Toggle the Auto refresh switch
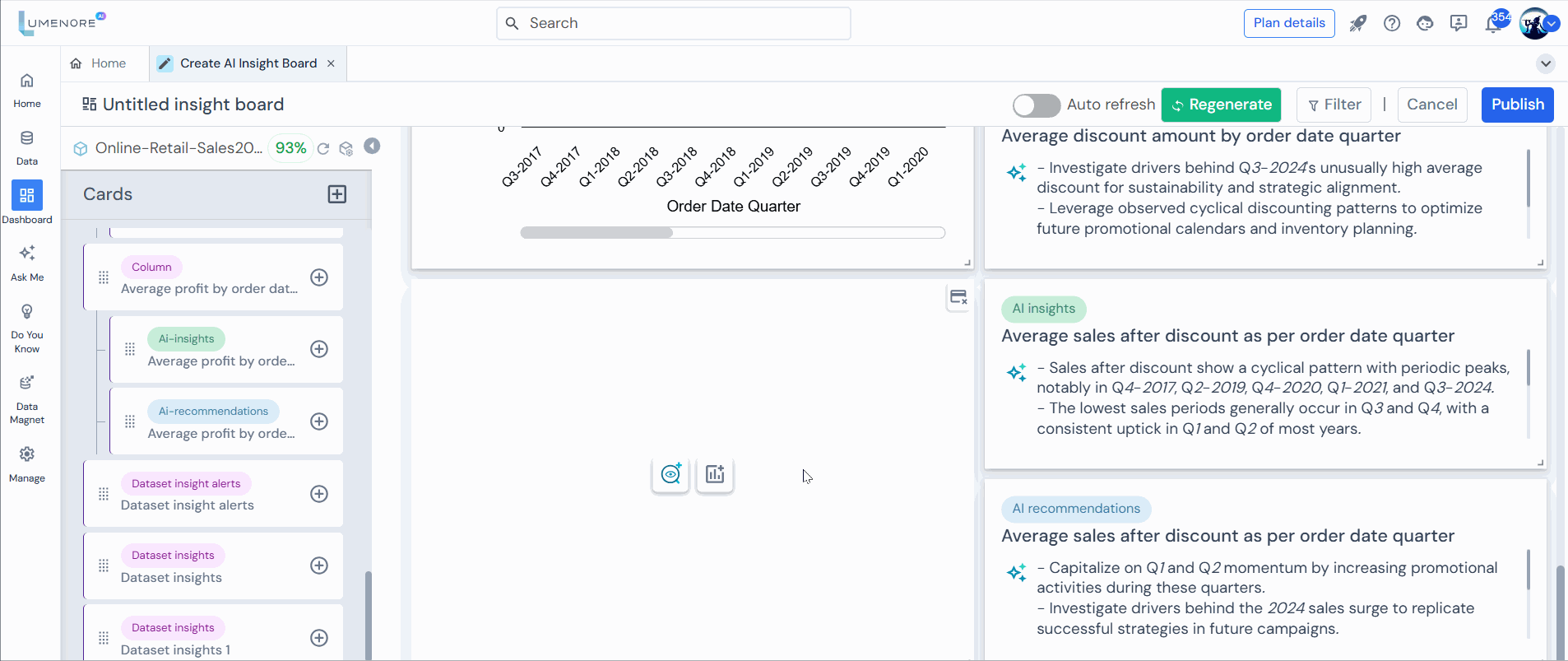 1036,105
